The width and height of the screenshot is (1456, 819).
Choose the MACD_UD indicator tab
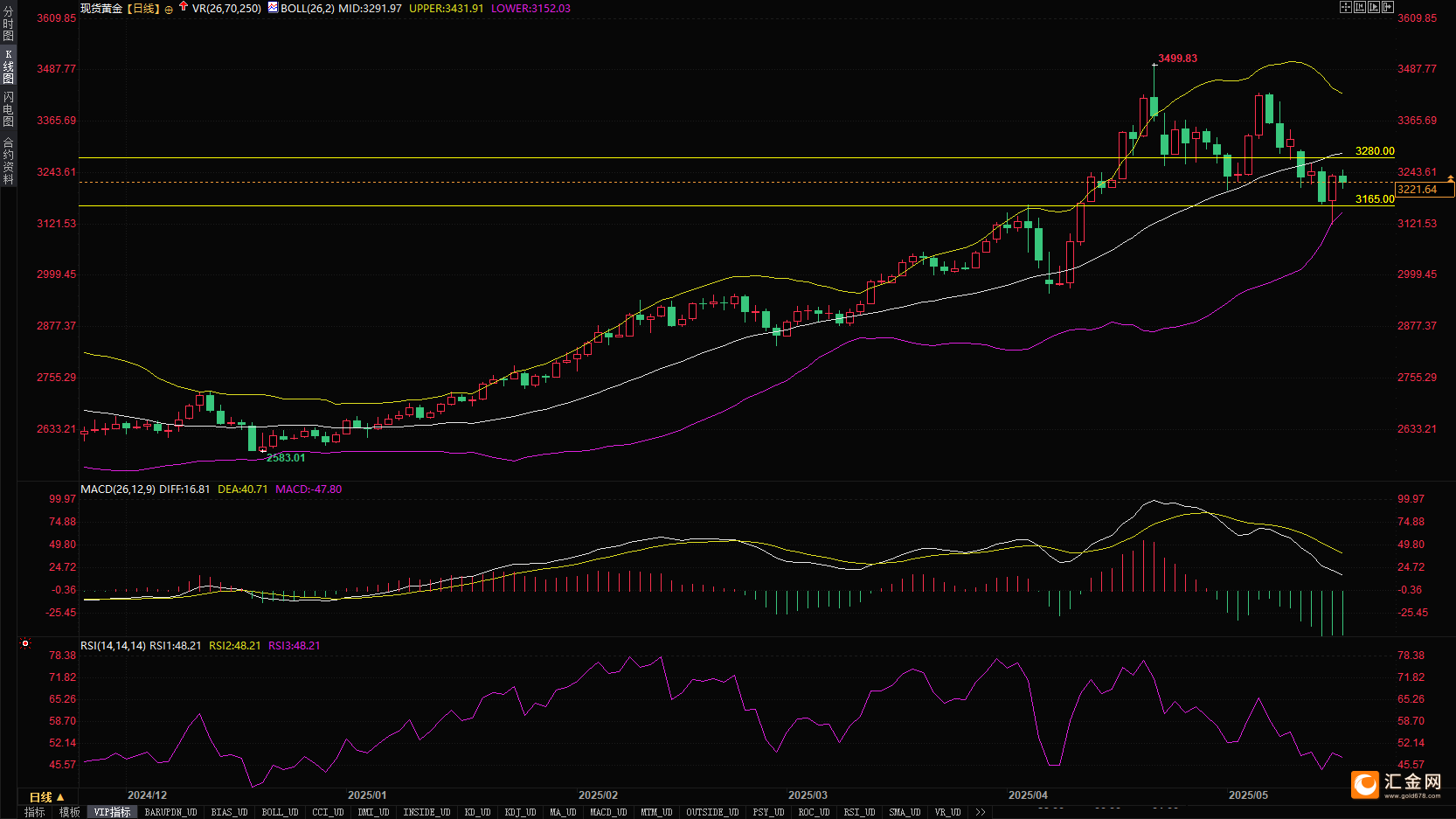pyautogui.click(x=609, y=812)
